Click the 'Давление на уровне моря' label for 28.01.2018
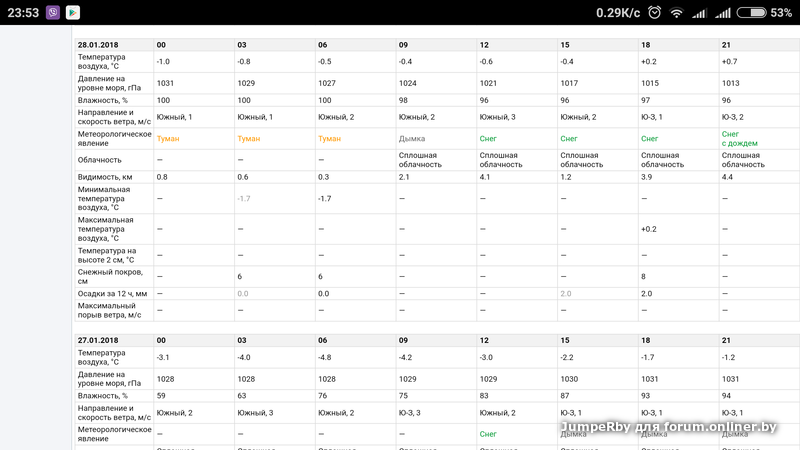This screenshot has width=800, height=450. tap(109, 83)
